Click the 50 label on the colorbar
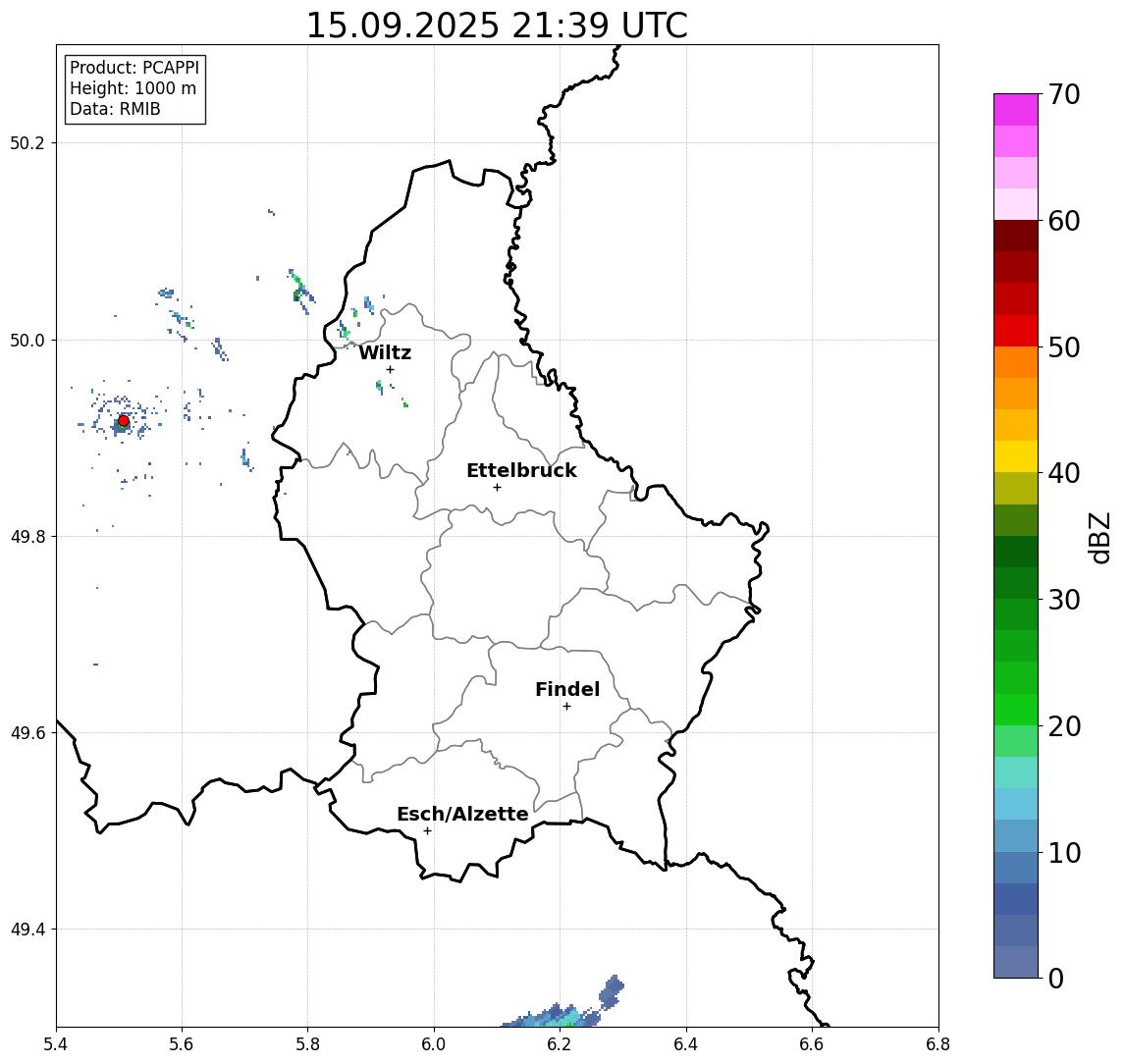This screenshot has width=1124, height=1064. tap(1064, 347)
